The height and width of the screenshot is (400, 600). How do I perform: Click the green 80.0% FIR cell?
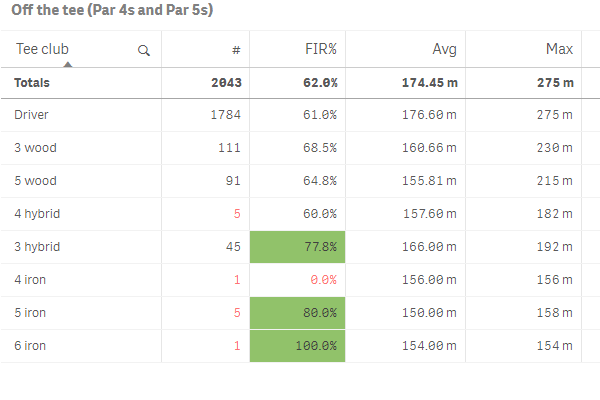point(298,313)
